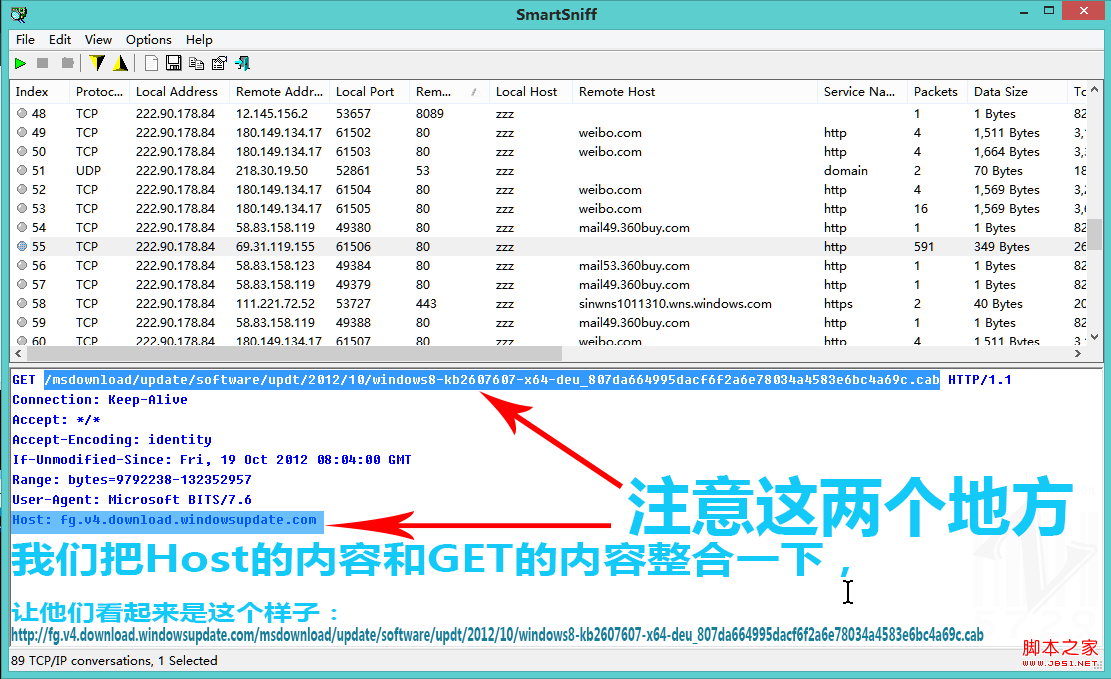Copy selected items using the copy icon
Image resolution: width=1111 pixels, height=679 pixels.
(196, 64)
